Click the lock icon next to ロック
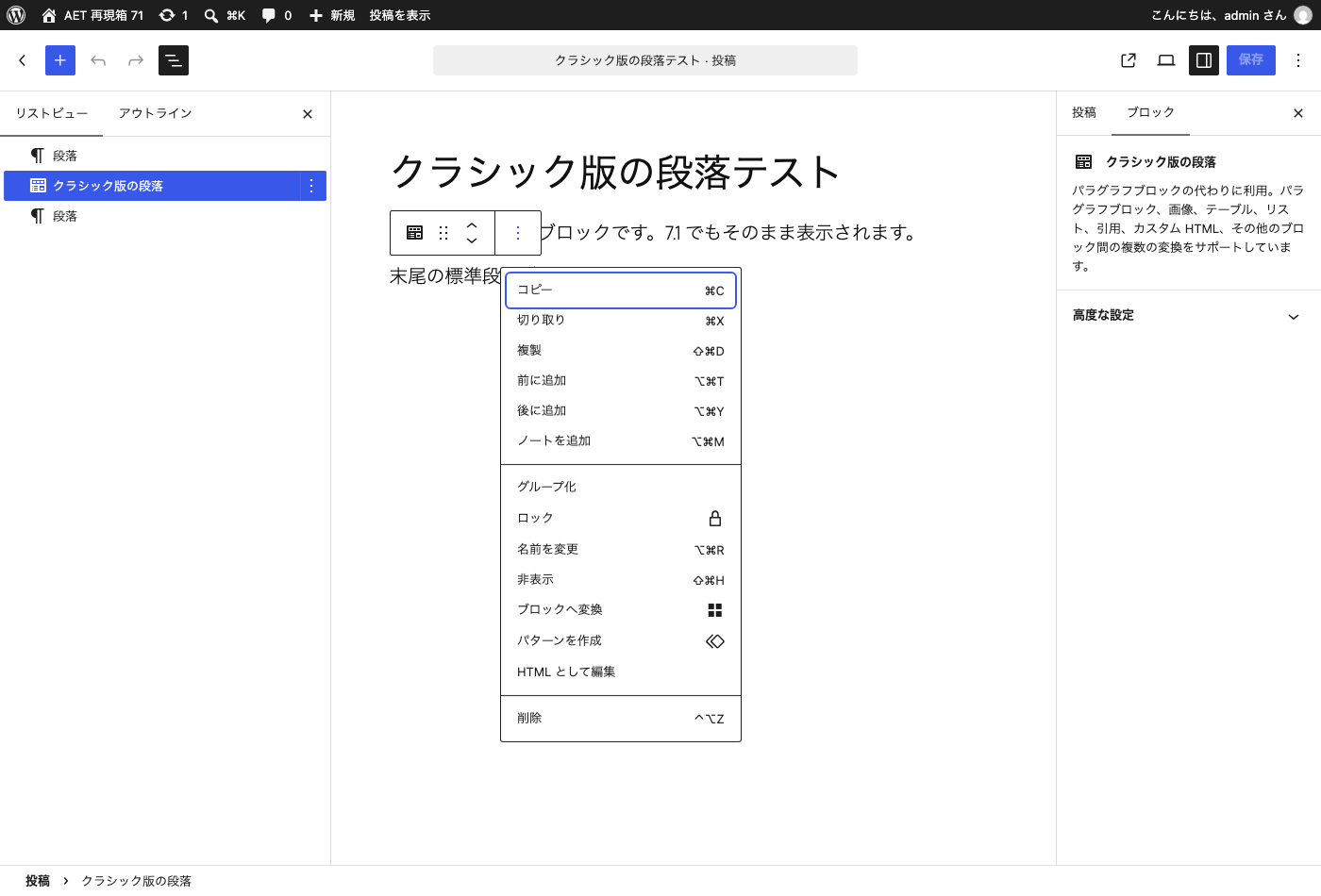This screenshot has width=1321, height=896. click(x=715, y=519)
